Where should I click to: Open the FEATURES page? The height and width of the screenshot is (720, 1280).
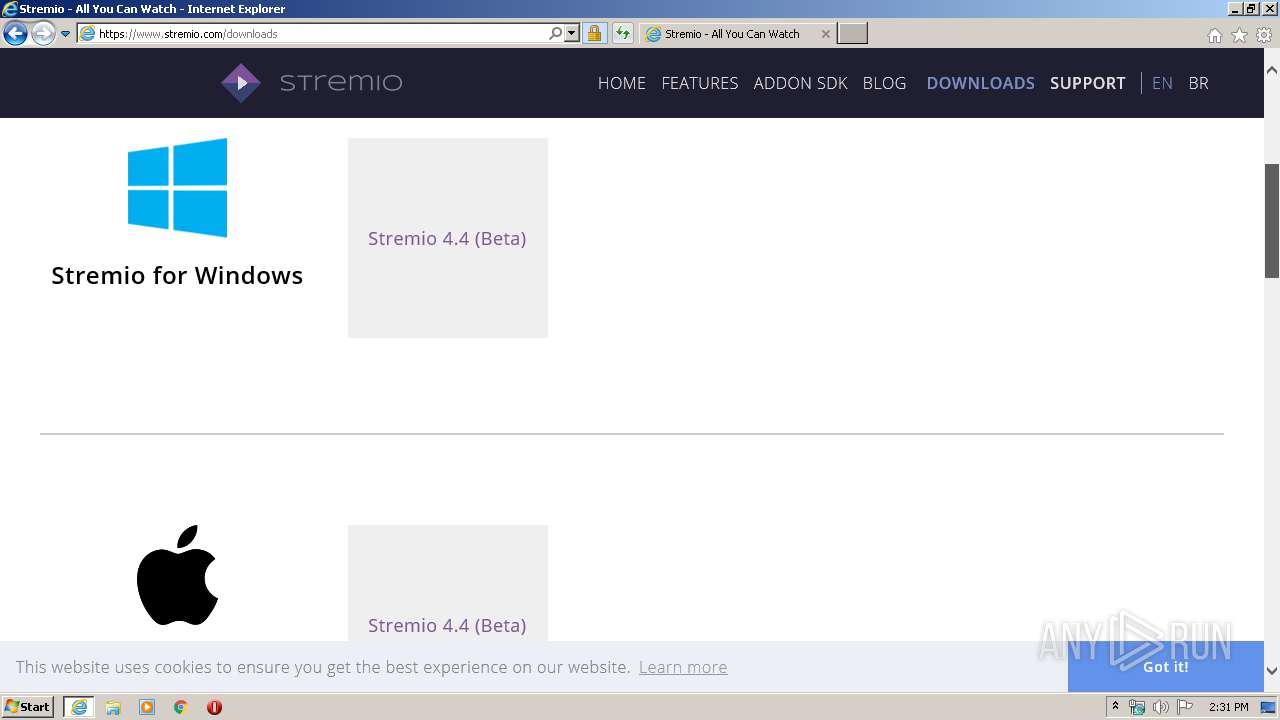[700, 83]
